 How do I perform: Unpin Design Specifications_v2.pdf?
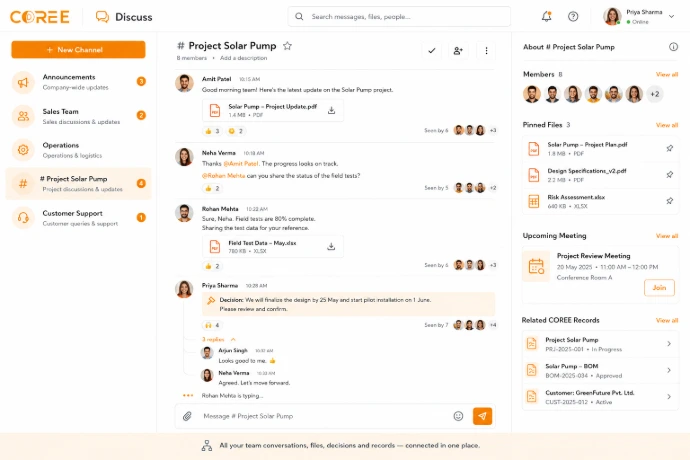669,175
